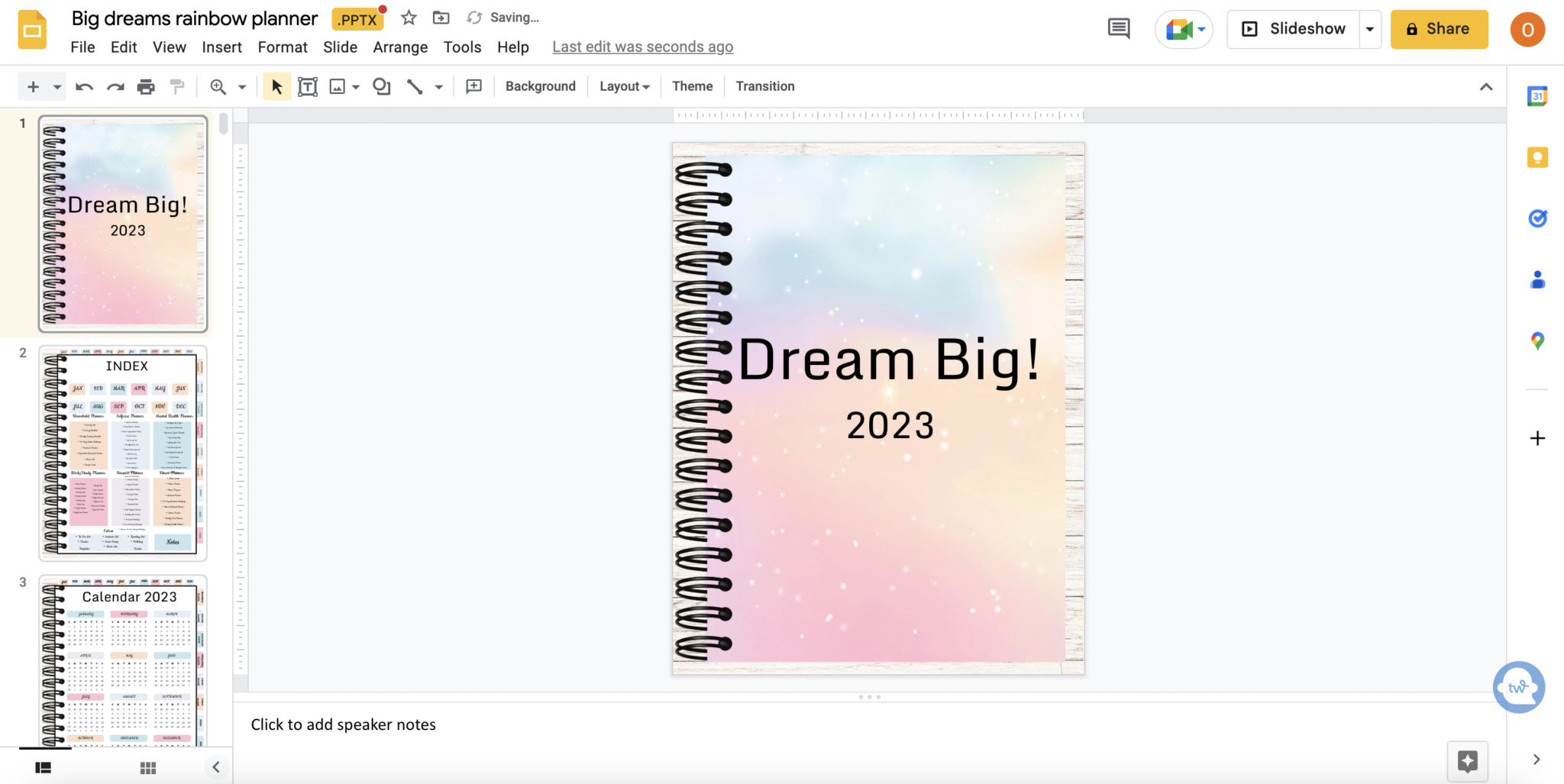This screenshot has height=784, width=1564.
Task: Select the Shape tool
Action: point(380,86)
